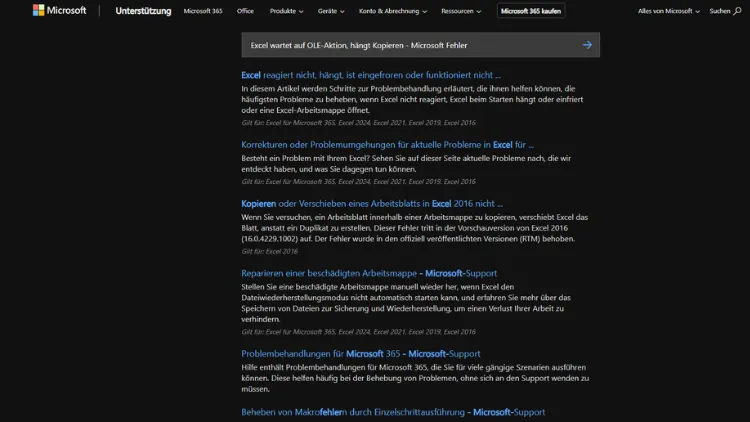Expand the Produkte dropdown
The height and width of the screenshot is (422, 750).
click(286, 11)
